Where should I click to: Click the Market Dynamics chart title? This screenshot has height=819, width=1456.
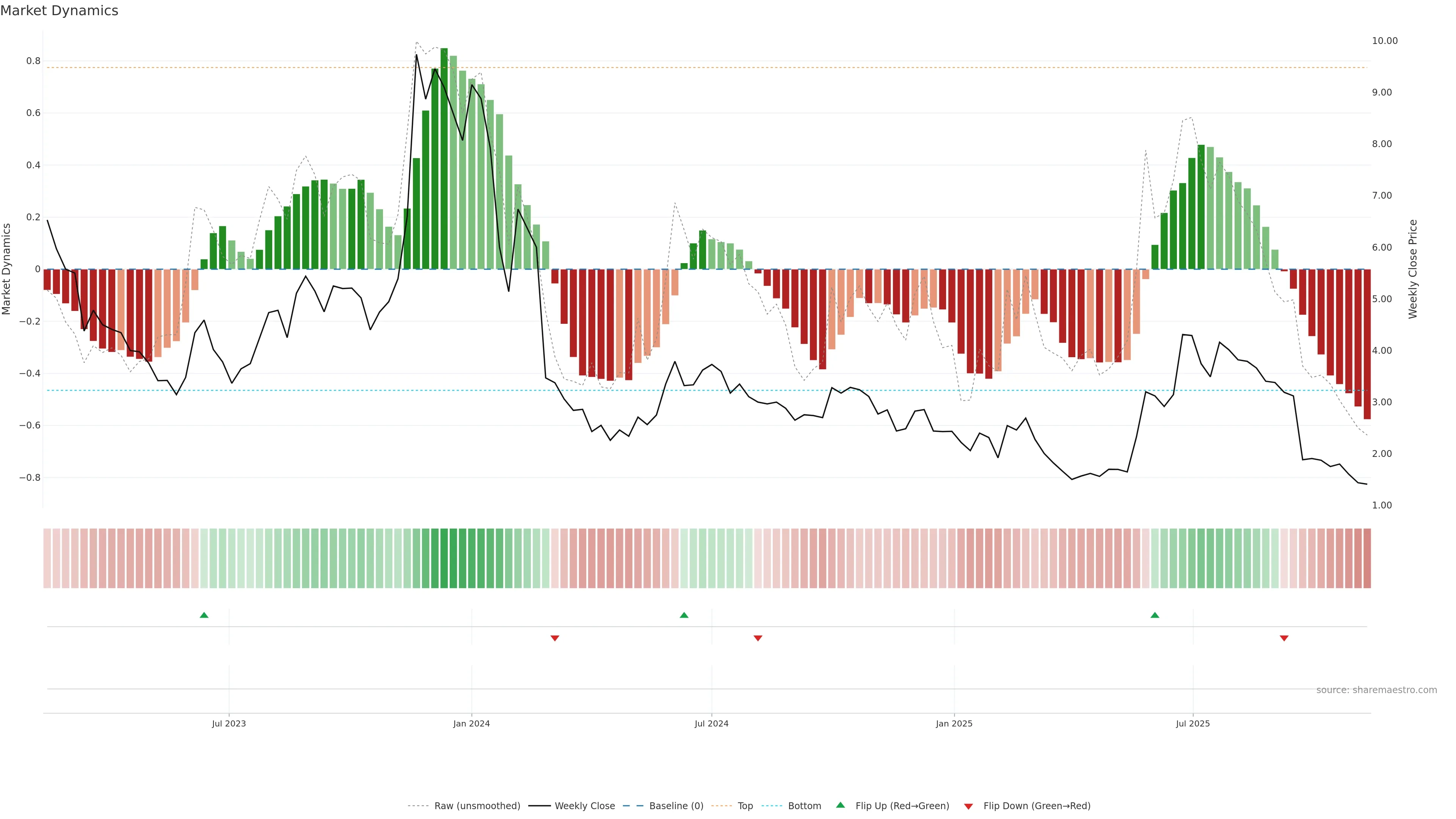click(60, 11)
